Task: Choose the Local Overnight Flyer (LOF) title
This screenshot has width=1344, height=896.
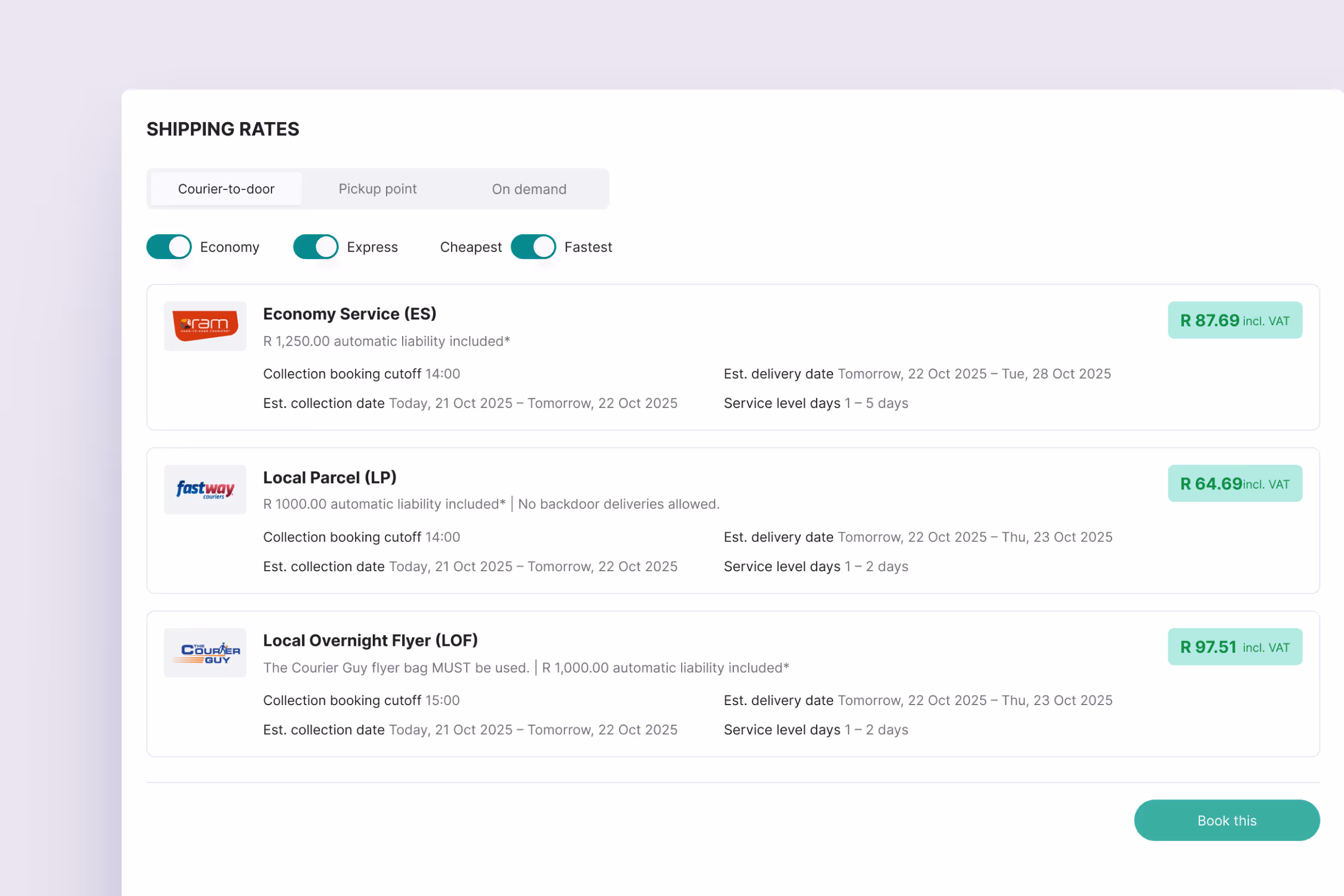Action: [370, 641]
